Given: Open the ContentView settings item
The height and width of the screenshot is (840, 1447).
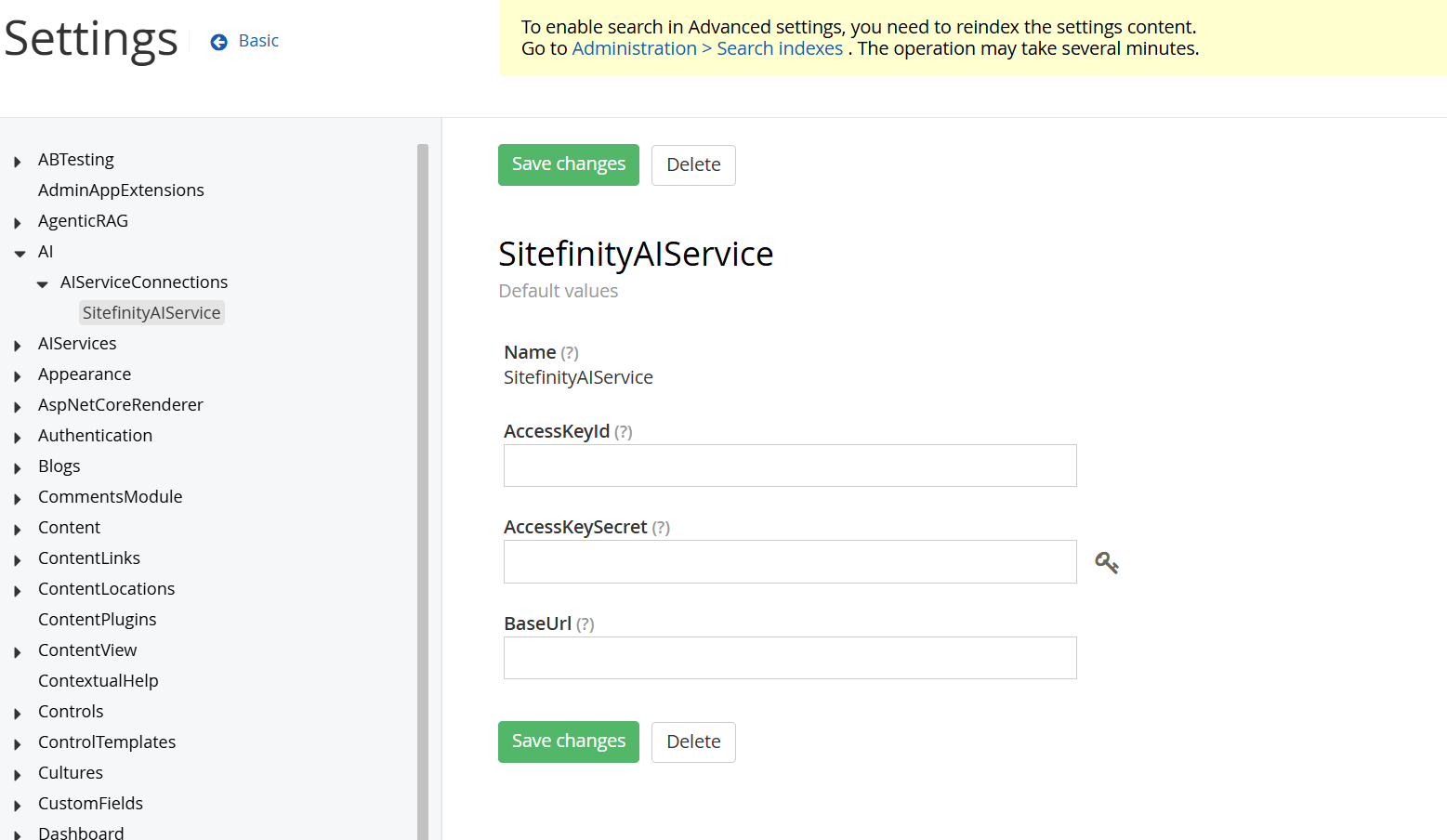Looking at the screenshot, I should [87, 650].
